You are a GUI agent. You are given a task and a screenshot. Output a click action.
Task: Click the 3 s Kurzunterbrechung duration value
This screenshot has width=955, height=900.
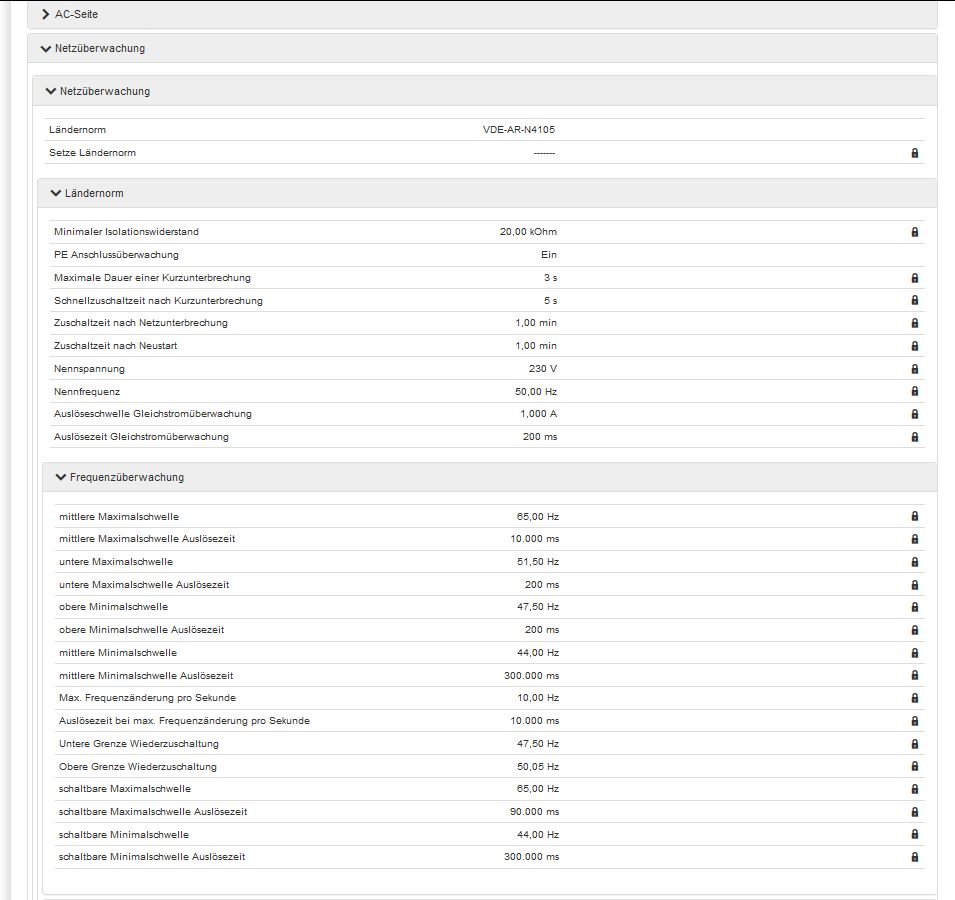(x=551, y=278)
